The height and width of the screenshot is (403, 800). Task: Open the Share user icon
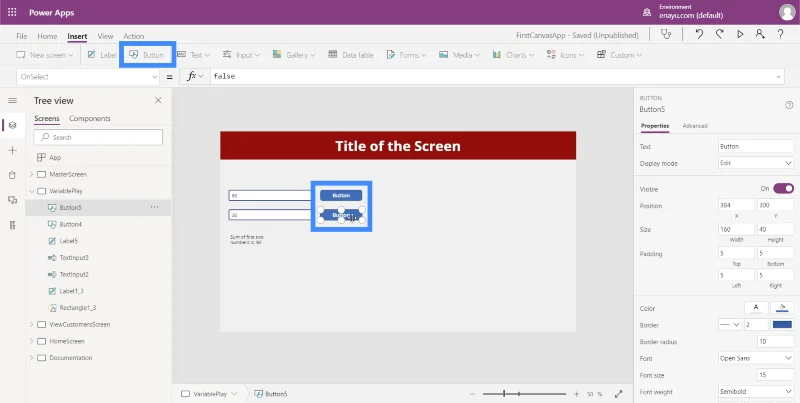[760, 34]
